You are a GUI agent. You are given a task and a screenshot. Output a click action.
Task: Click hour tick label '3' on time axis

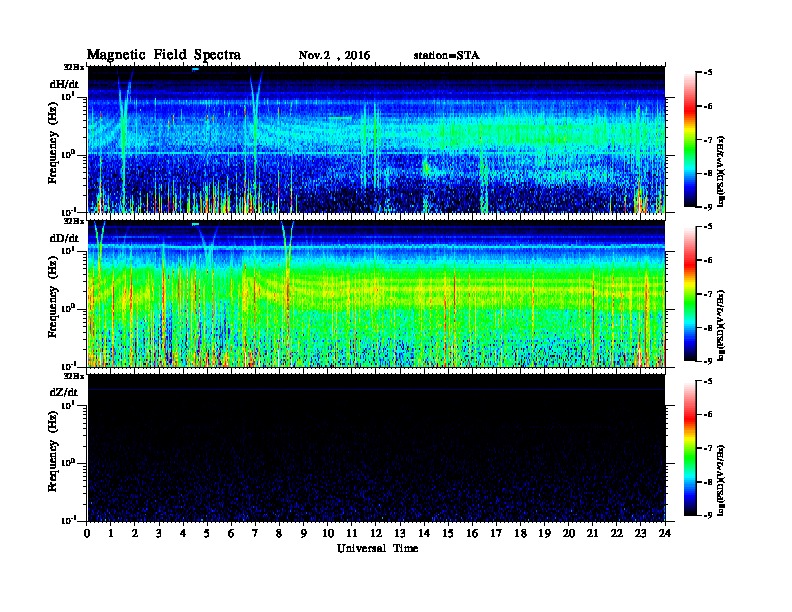coord(160,534)
